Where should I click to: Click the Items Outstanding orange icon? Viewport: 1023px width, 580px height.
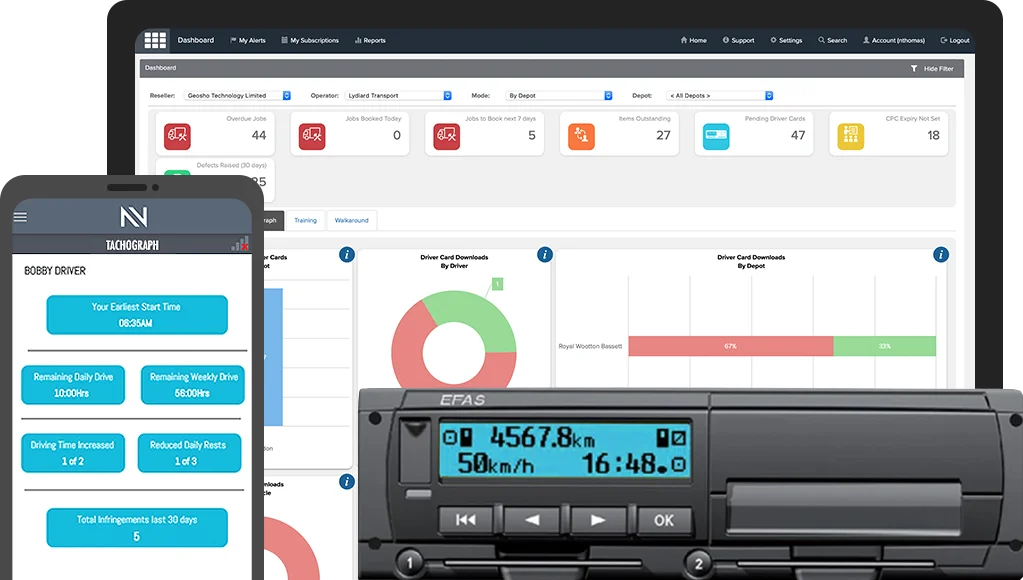(x=581, y=135)
